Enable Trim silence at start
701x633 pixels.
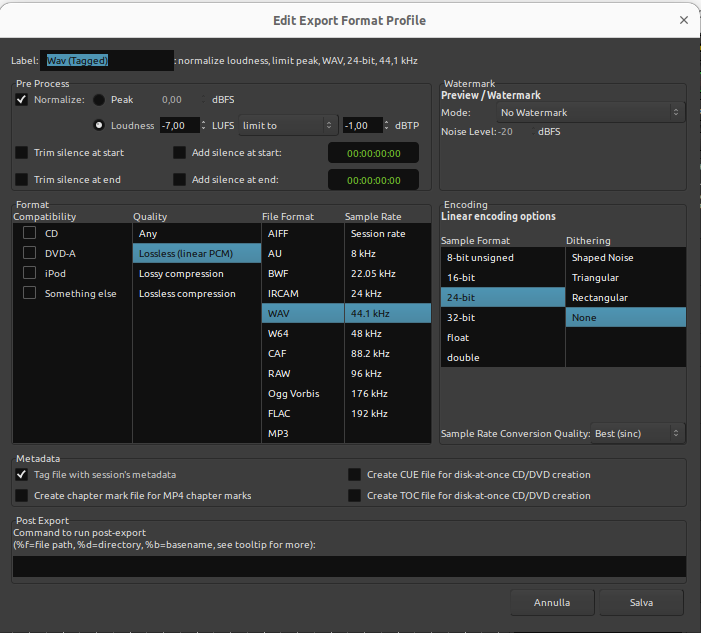[x=22, y=152]
